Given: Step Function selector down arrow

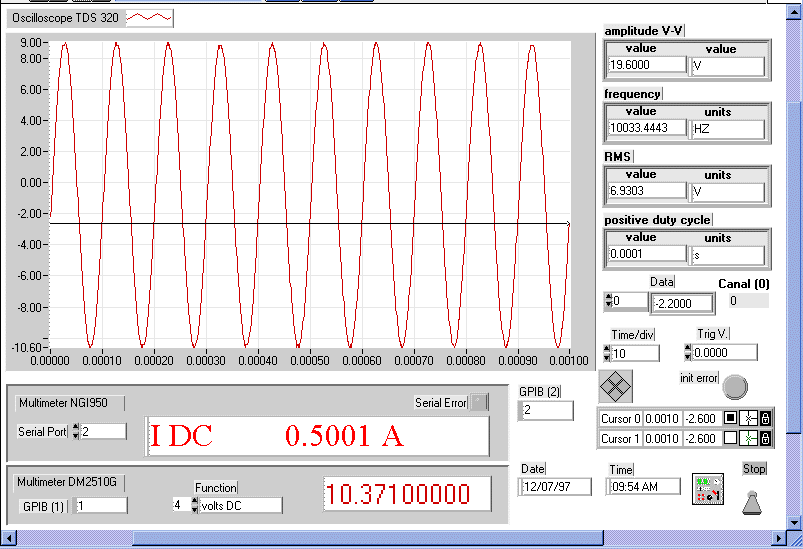Looking at the screenshot, I should 195,509.
